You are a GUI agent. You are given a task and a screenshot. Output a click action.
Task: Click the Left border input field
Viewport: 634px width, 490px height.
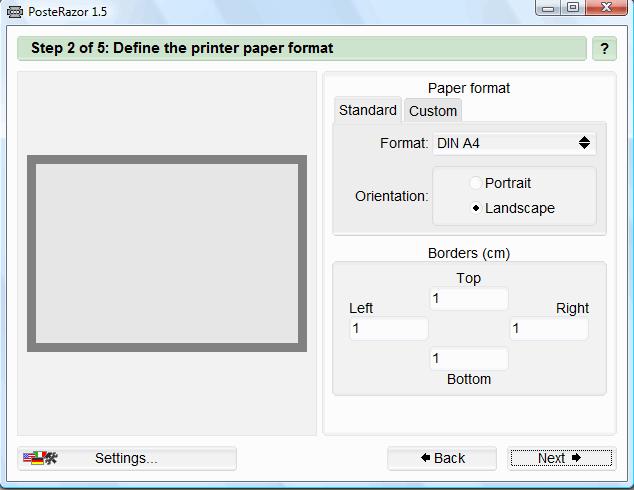coord(389,328)
